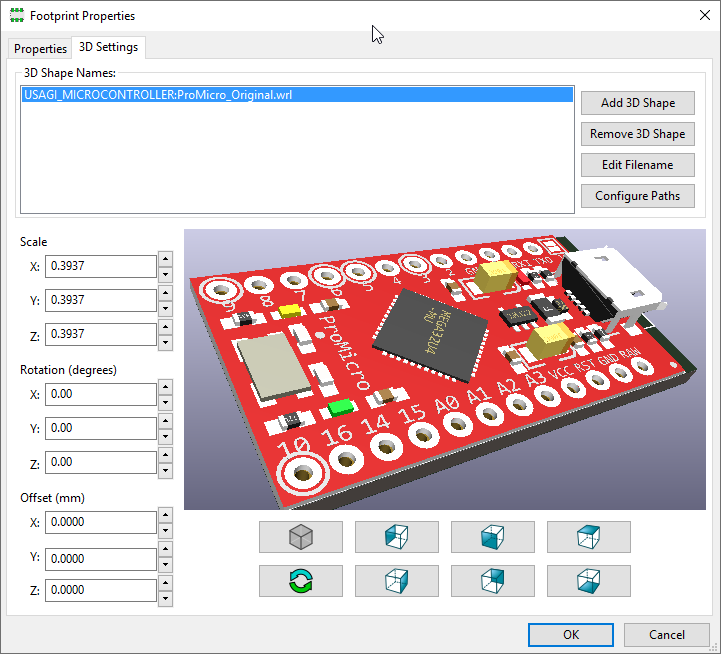Set preview to right face view
721x654 pixels.
[397, 581]
